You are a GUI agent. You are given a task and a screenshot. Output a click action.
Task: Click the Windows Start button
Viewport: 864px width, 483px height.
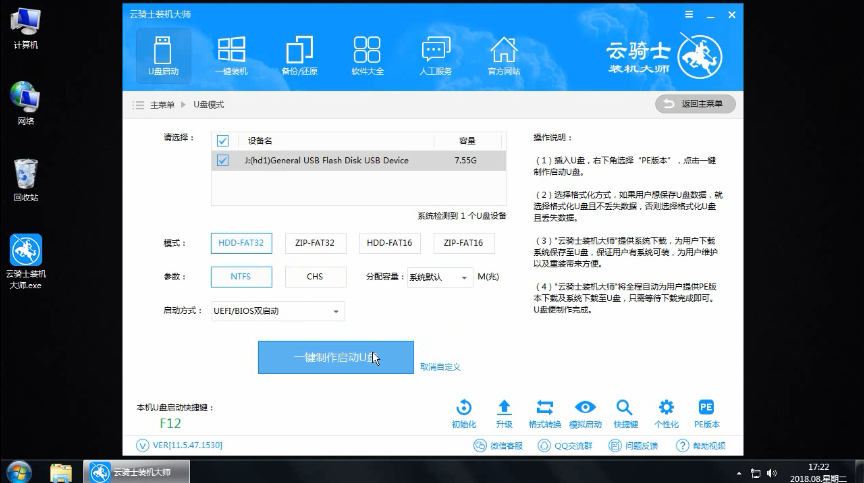pos(19,472)
